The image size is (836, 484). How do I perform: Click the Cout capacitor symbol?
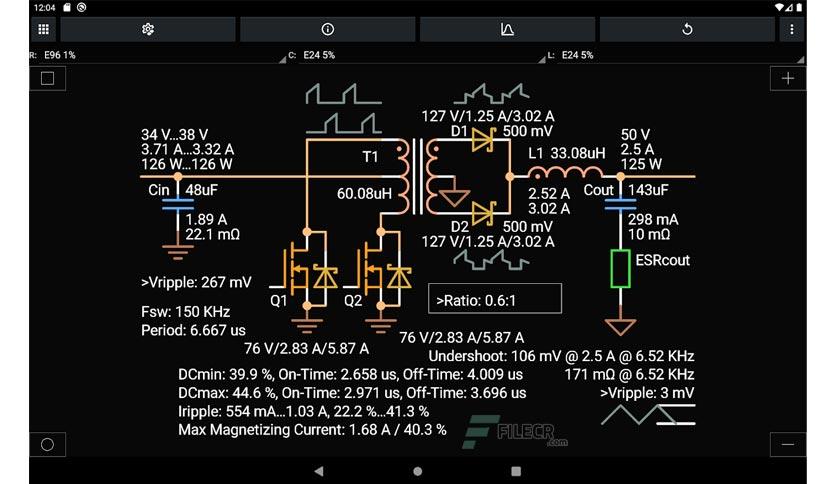(620, 205)
